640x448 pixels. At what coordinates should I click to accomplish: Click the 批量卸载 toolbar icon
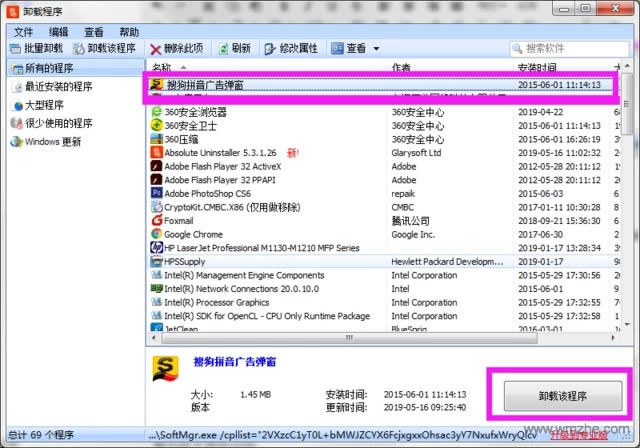point(16,49)
